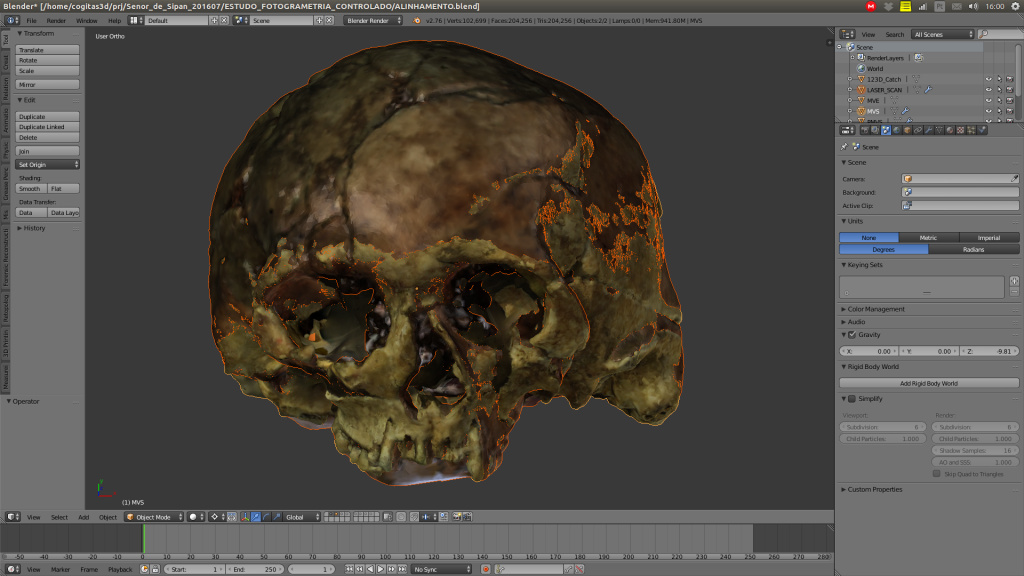The image size is (1024, 576).
Task: Toggle LASER_SCAN visibility eye icon
Action: click(x=988, y=89)
